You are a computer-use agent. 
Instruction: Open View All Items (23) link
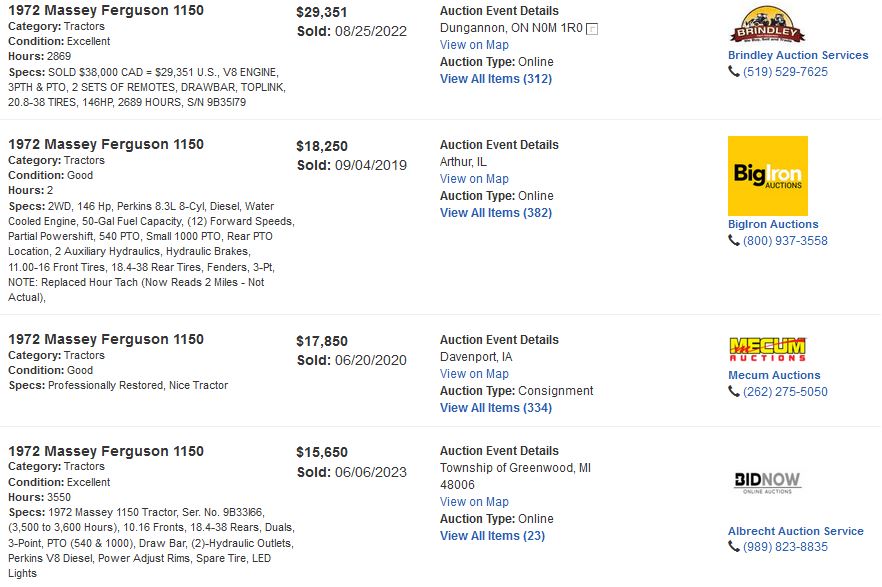492,536
